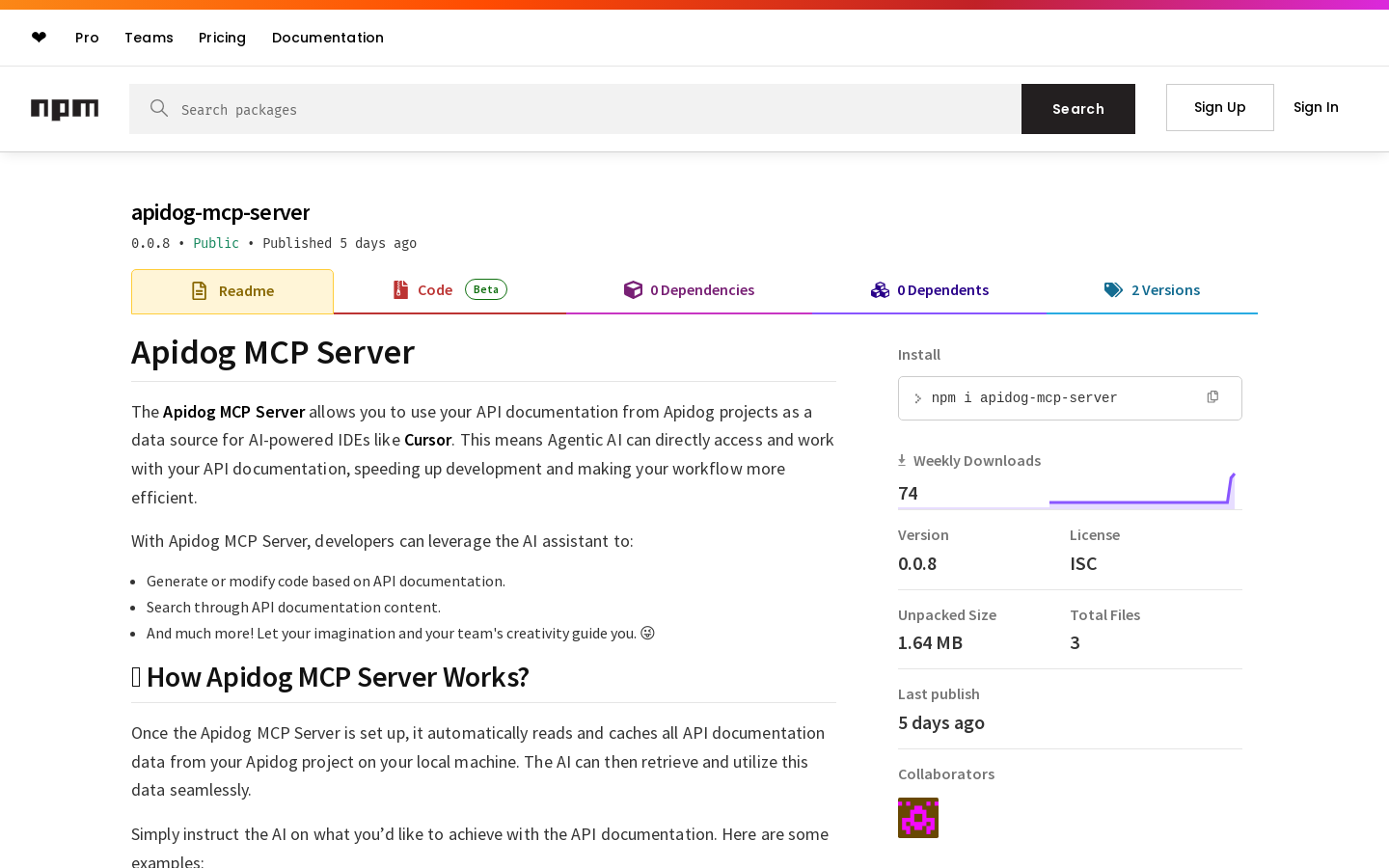Go to the npm logo home link
The image size is (1389, 868).
point(65,109)
